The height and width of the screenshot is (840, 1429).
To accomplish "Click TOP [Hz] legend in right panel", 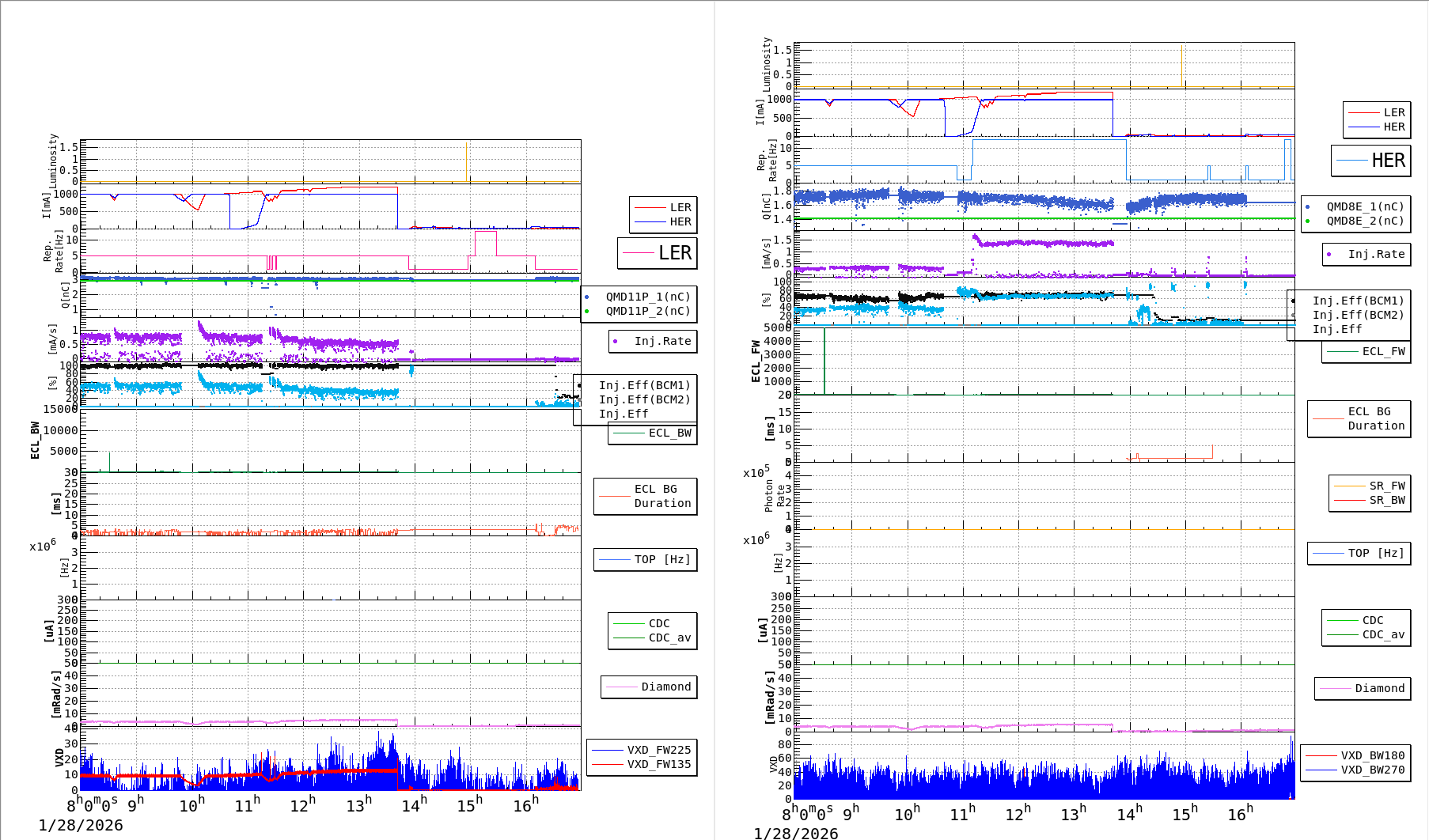I will pos(1376,553).
